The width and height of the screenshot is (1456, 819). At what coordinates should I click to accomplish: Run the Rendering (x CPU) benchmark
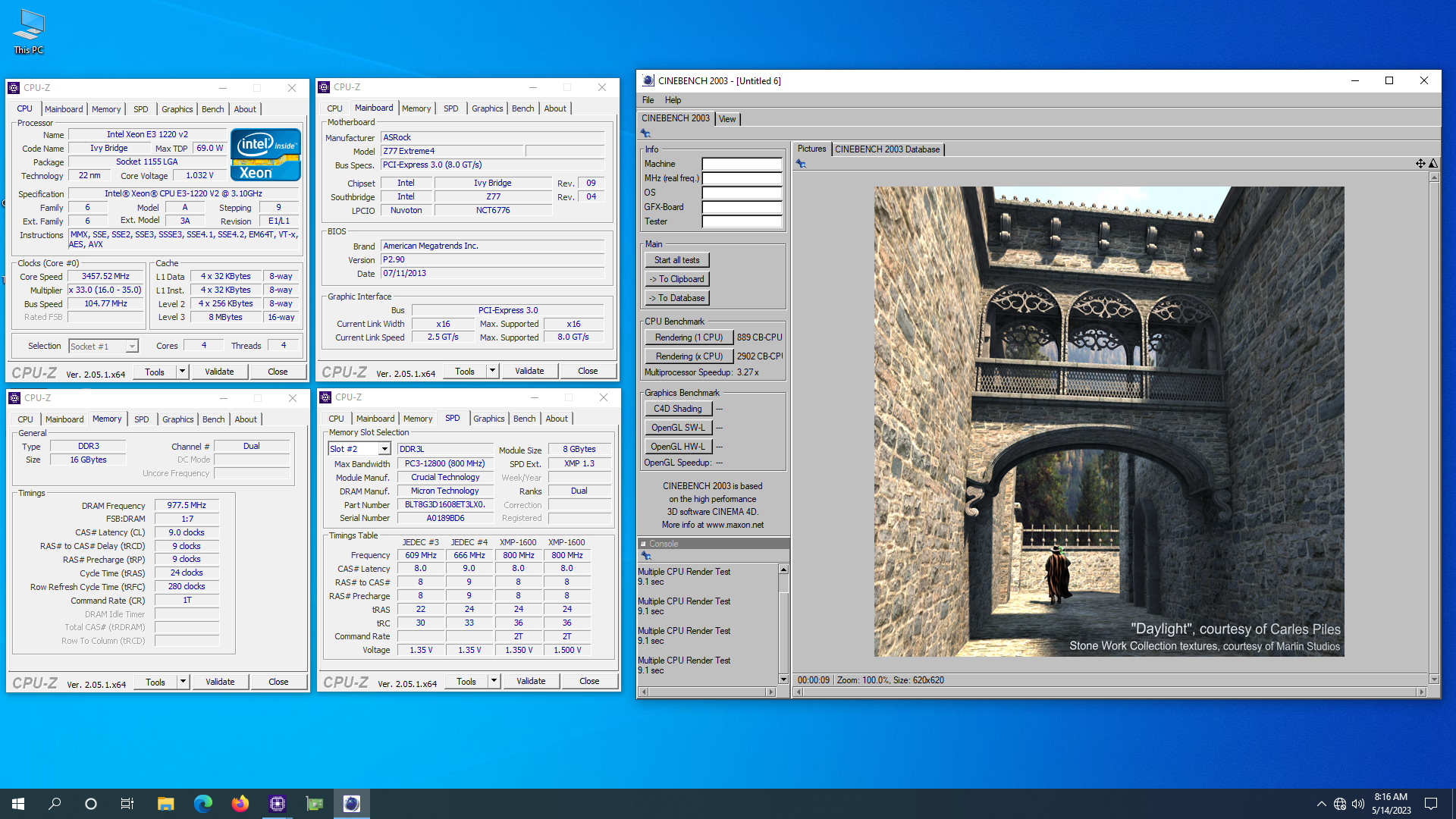pyautogui.click(x=689, y=356)
